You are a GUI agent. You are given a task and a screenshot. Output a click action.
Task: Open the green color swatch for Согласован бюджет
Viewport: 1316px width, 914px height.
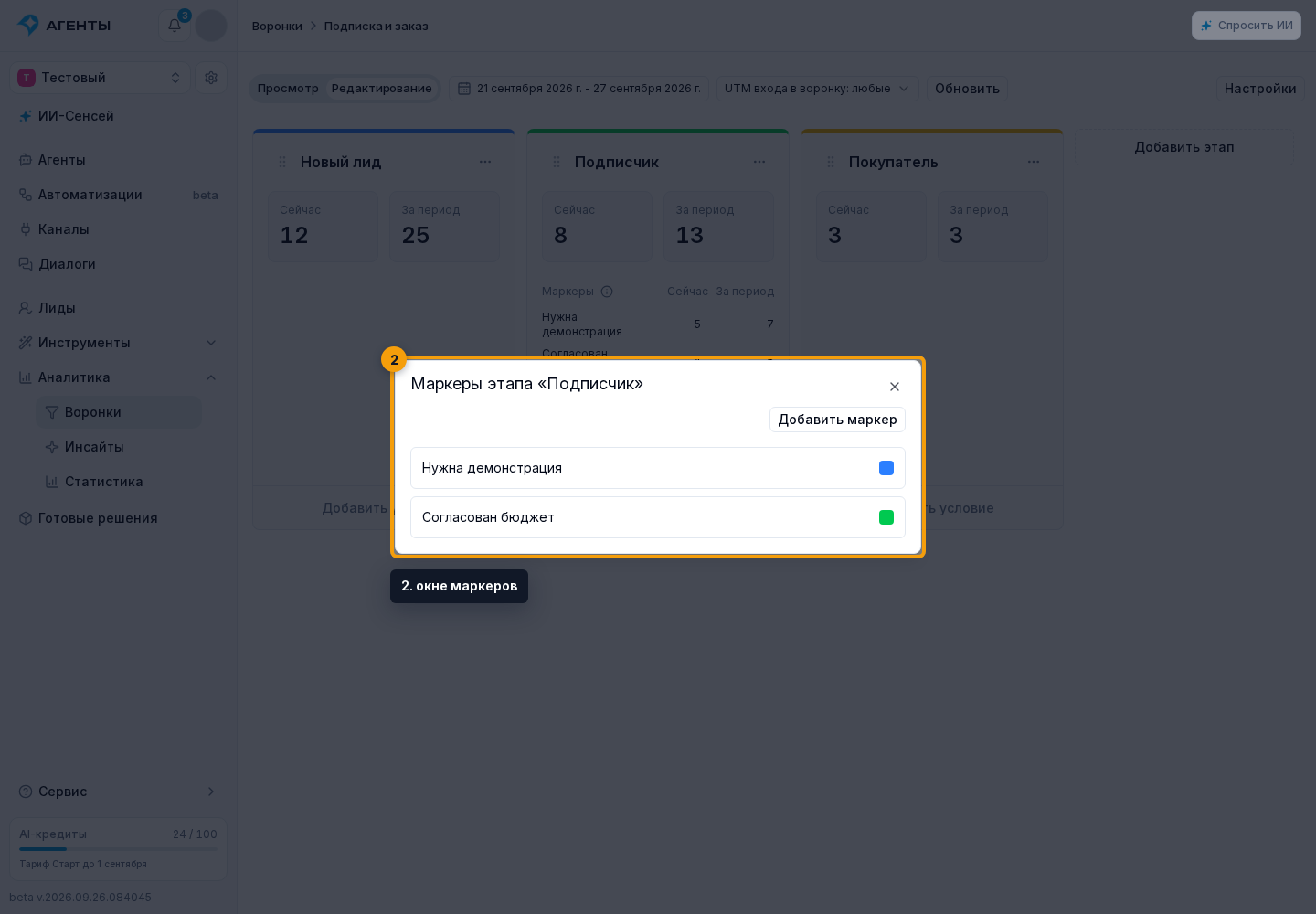[x=886, y=517]
